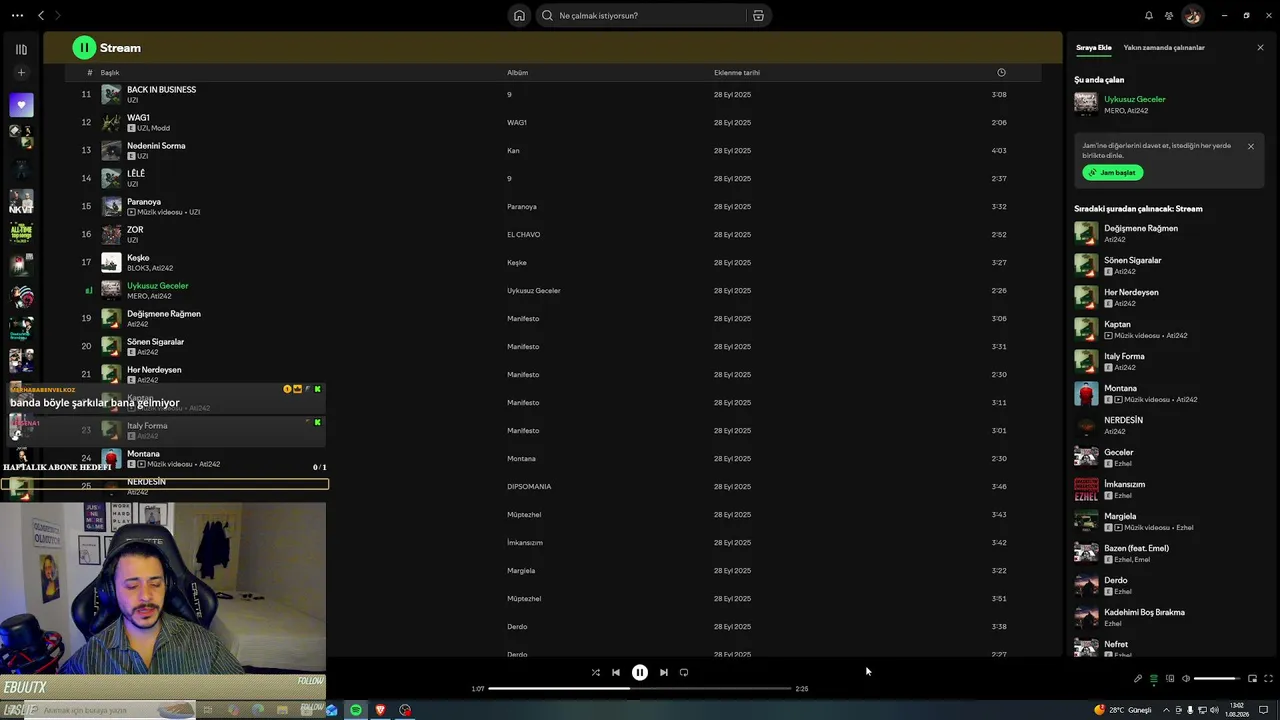
Task: Go forward with the right arrow
Action: [58, 15]
